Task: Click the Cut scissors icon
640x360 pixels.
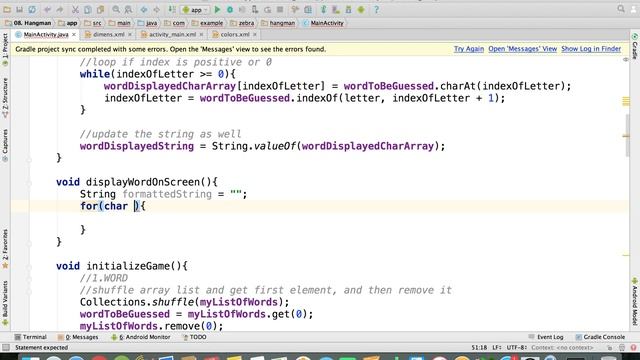Action: point(76,9)
